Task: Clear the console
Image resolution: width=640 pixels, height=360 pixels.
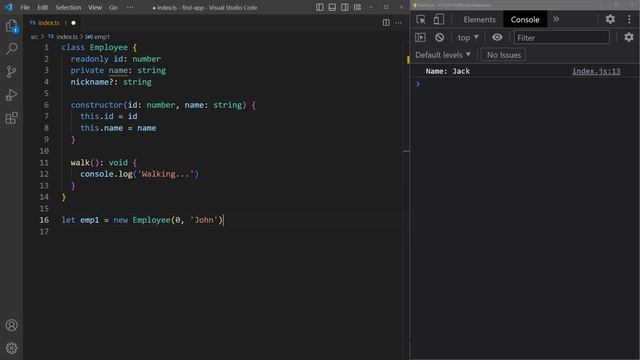Action: [x=439, y=38]
